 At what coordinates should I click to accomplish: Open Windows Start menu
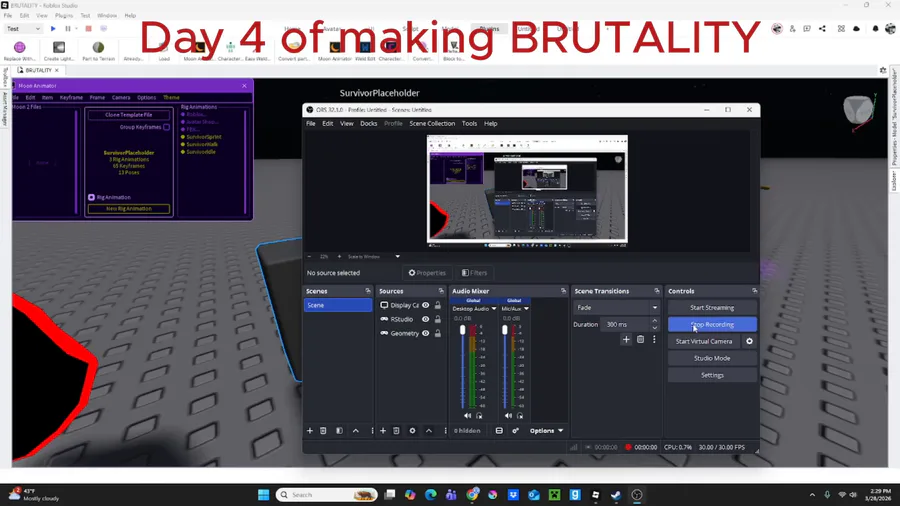point(263,495)
